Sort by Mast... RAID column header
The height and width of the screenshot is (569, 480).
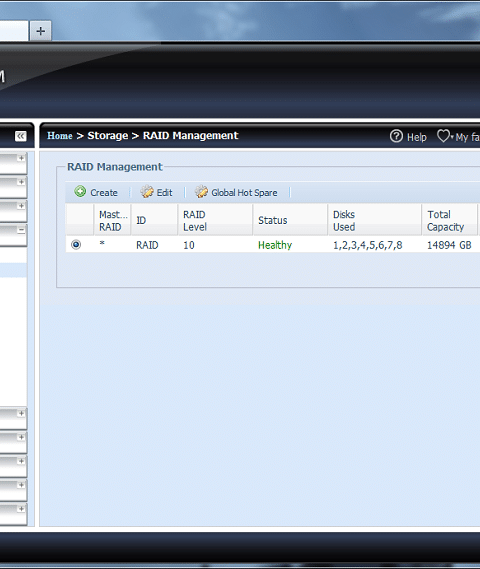pos(112,220)
